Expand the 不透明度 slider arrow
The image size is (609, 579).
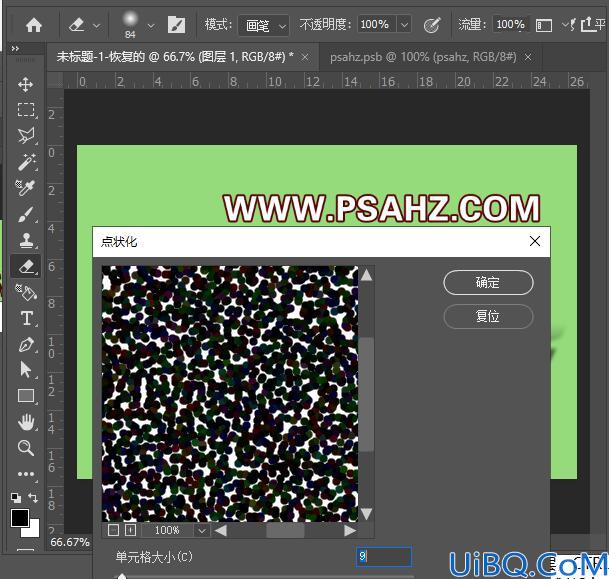click(x=404, y=24)
